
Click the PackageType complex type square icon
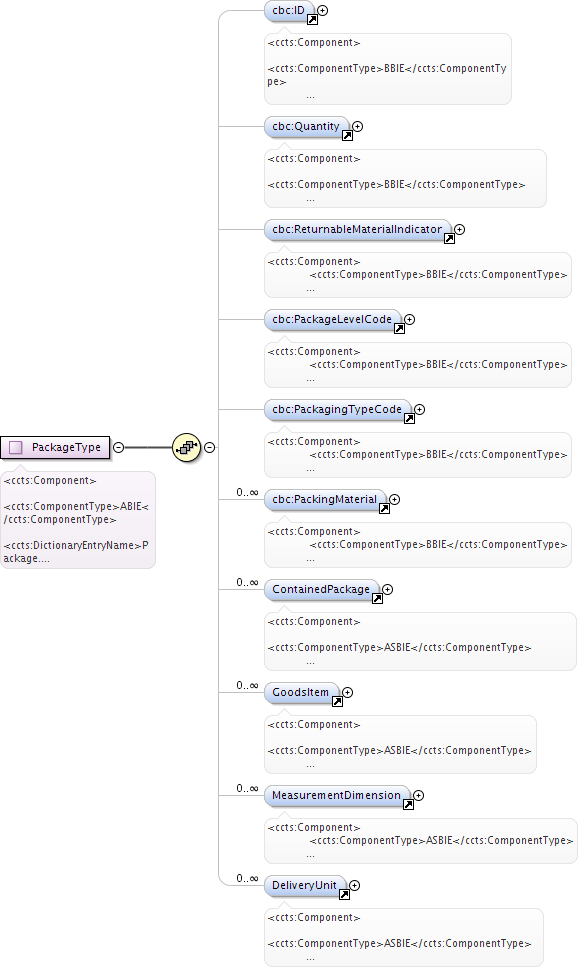coord(16,447)
